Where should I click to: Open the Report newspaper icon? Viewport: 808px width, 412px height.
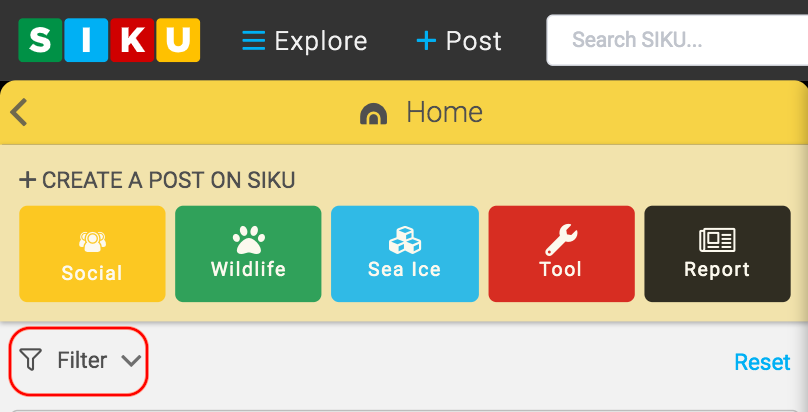[x=717, y=240]
